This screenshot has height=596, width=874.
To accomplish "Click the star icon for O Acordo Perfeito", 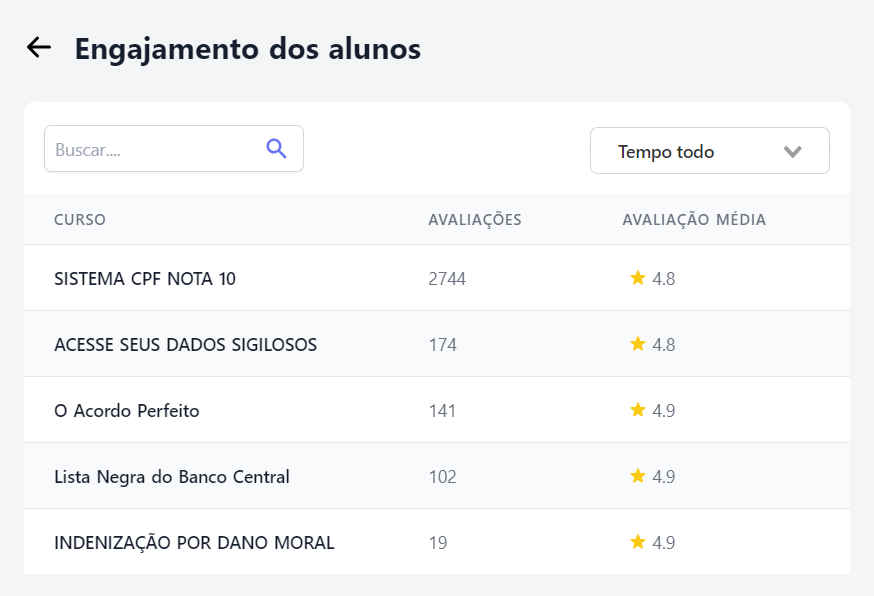I will 638,410.
